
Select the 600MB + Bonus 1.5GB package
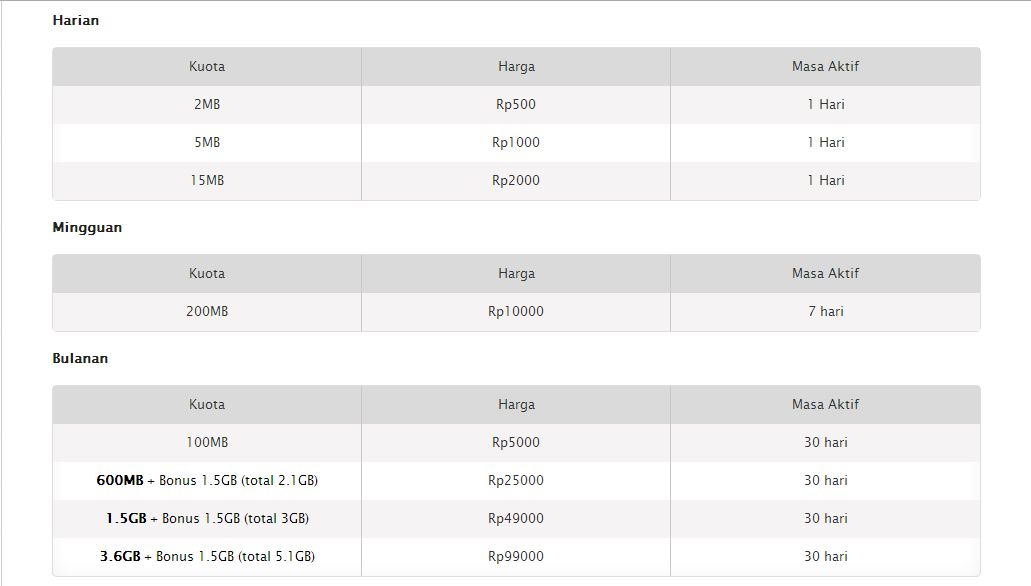[207, 481]
